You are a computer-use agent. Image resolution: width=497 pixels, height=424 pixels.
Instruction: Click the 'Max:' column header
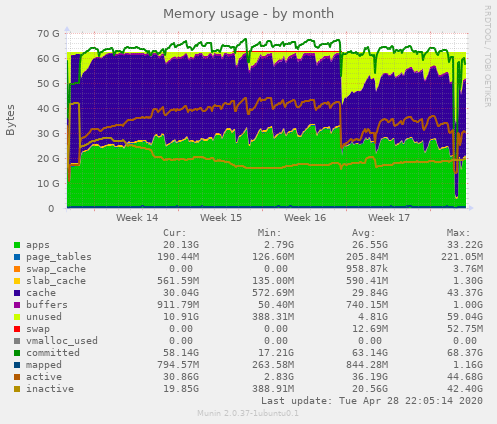[458, 233]
